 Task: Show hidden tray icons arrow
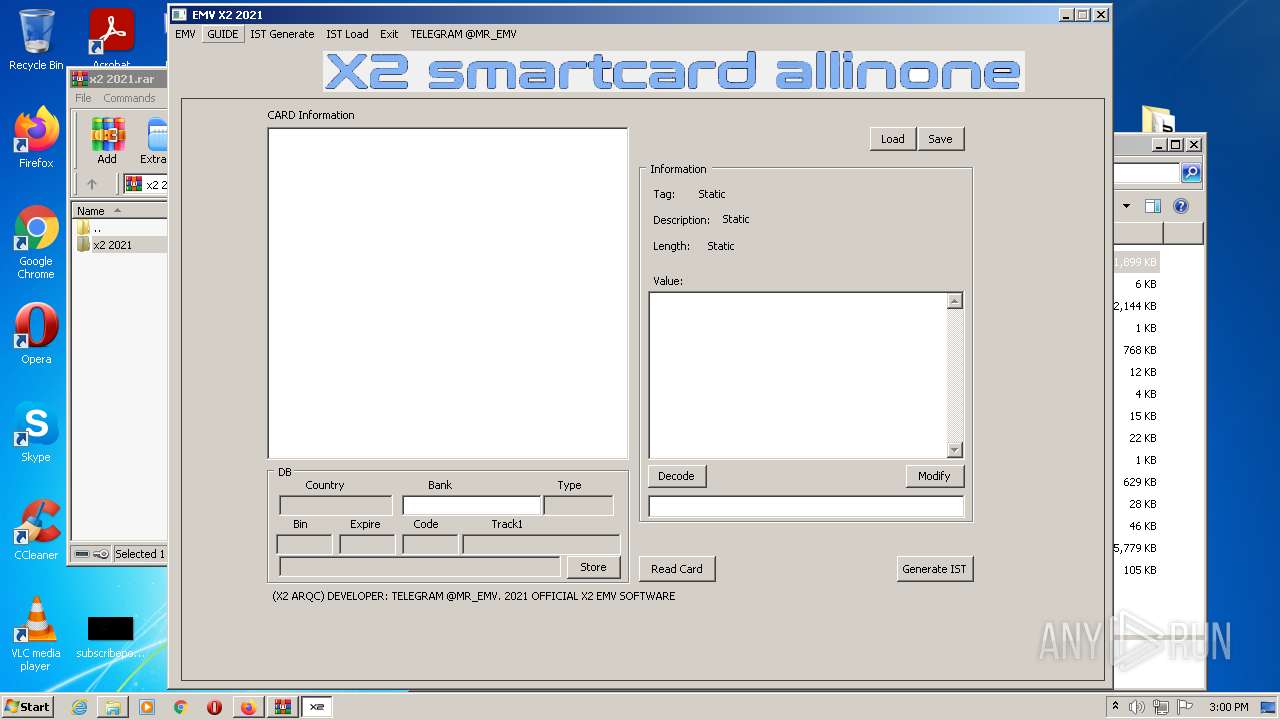[x=1116, y=707]
